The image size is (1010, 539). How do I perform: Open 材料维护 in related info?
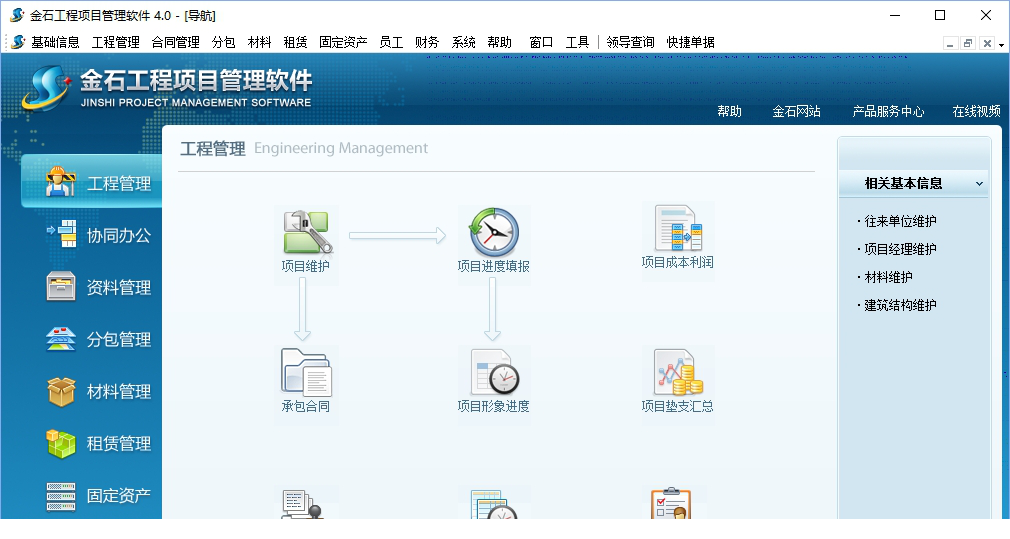tap(888, 278)
